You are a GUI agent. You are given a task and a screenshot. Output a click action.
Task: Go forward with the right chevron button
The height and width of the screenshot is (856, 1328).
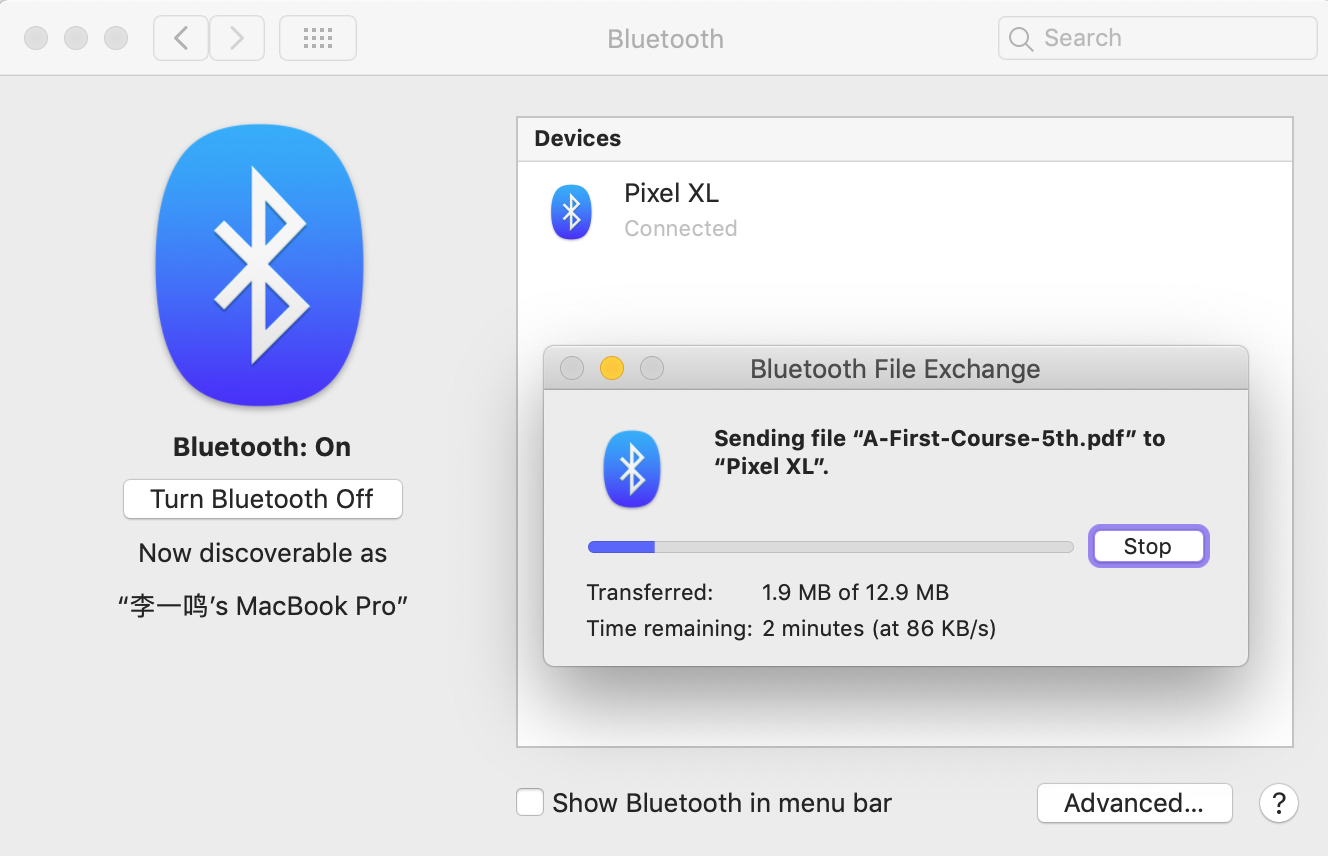pos(237,38)
